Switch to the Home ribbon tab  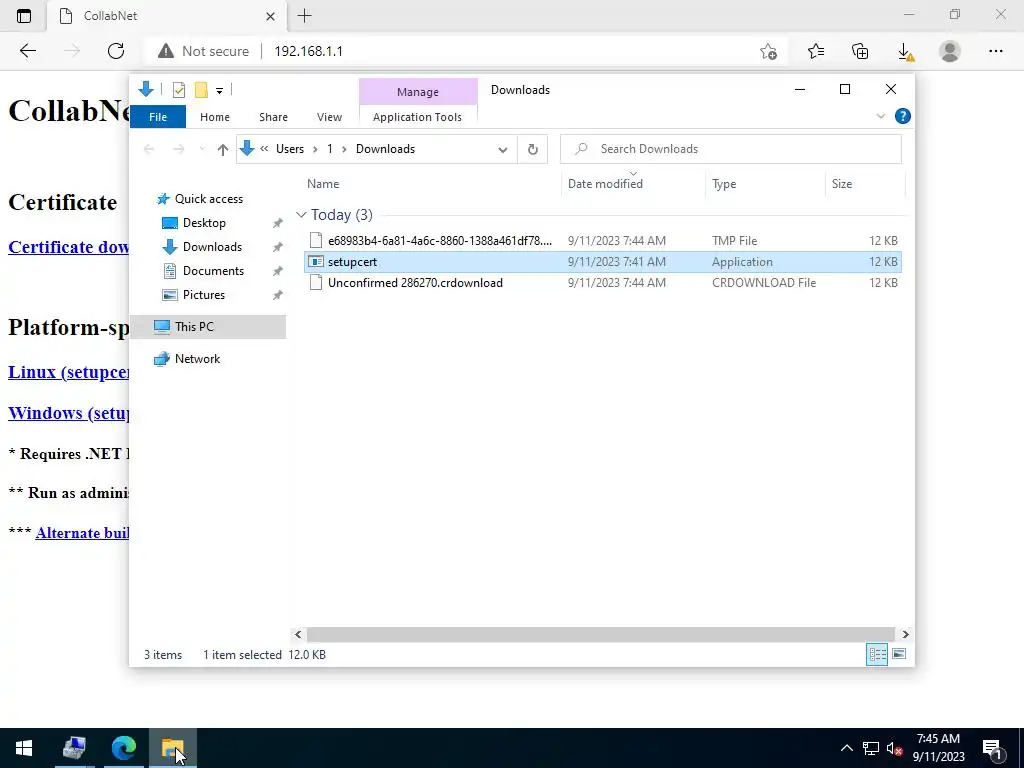(x=215, y=117)
